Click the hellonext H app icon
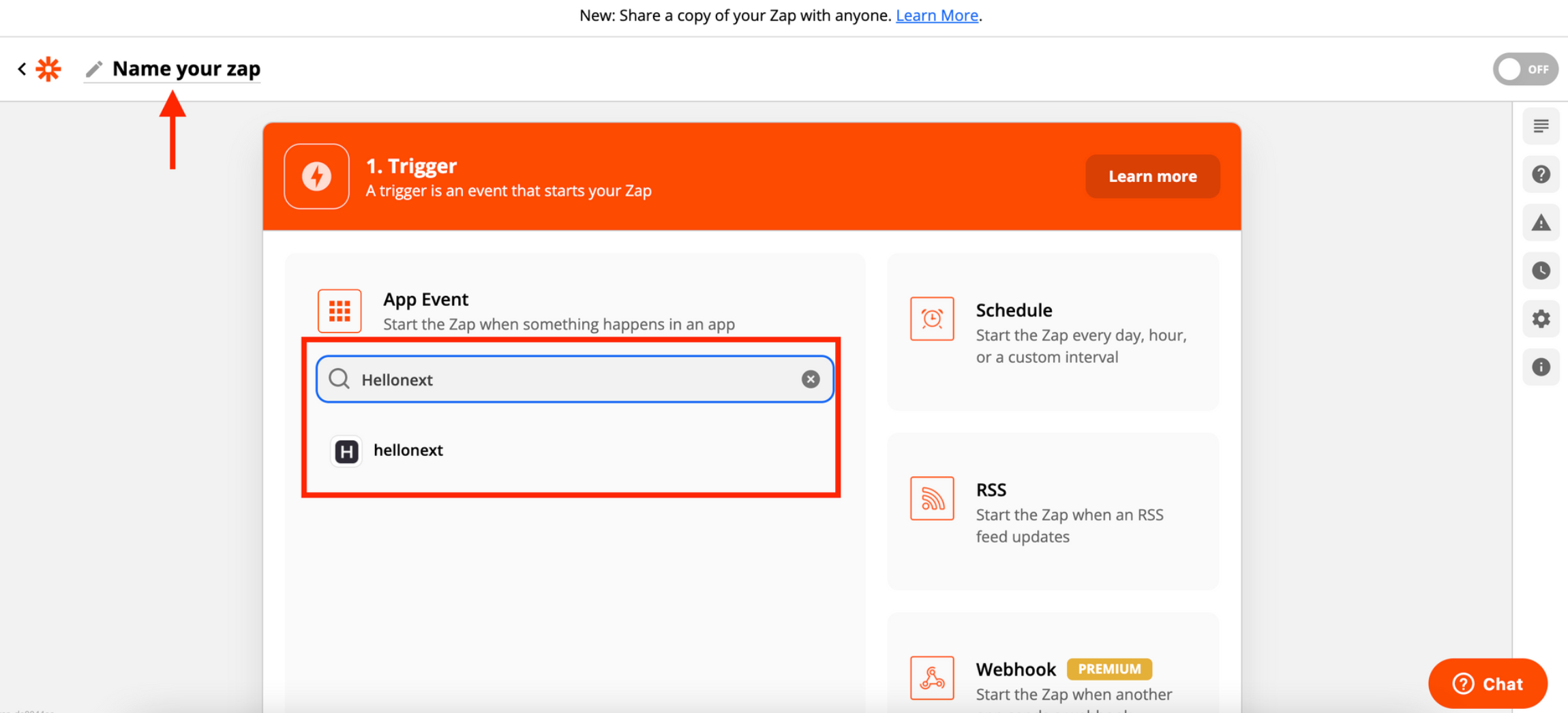1568x713 pixels. pos(346,451)
